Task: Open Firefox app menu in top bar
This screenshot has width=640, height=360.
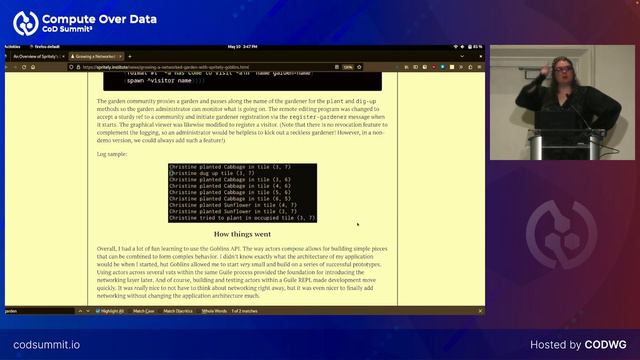Action: click(45, 47)
